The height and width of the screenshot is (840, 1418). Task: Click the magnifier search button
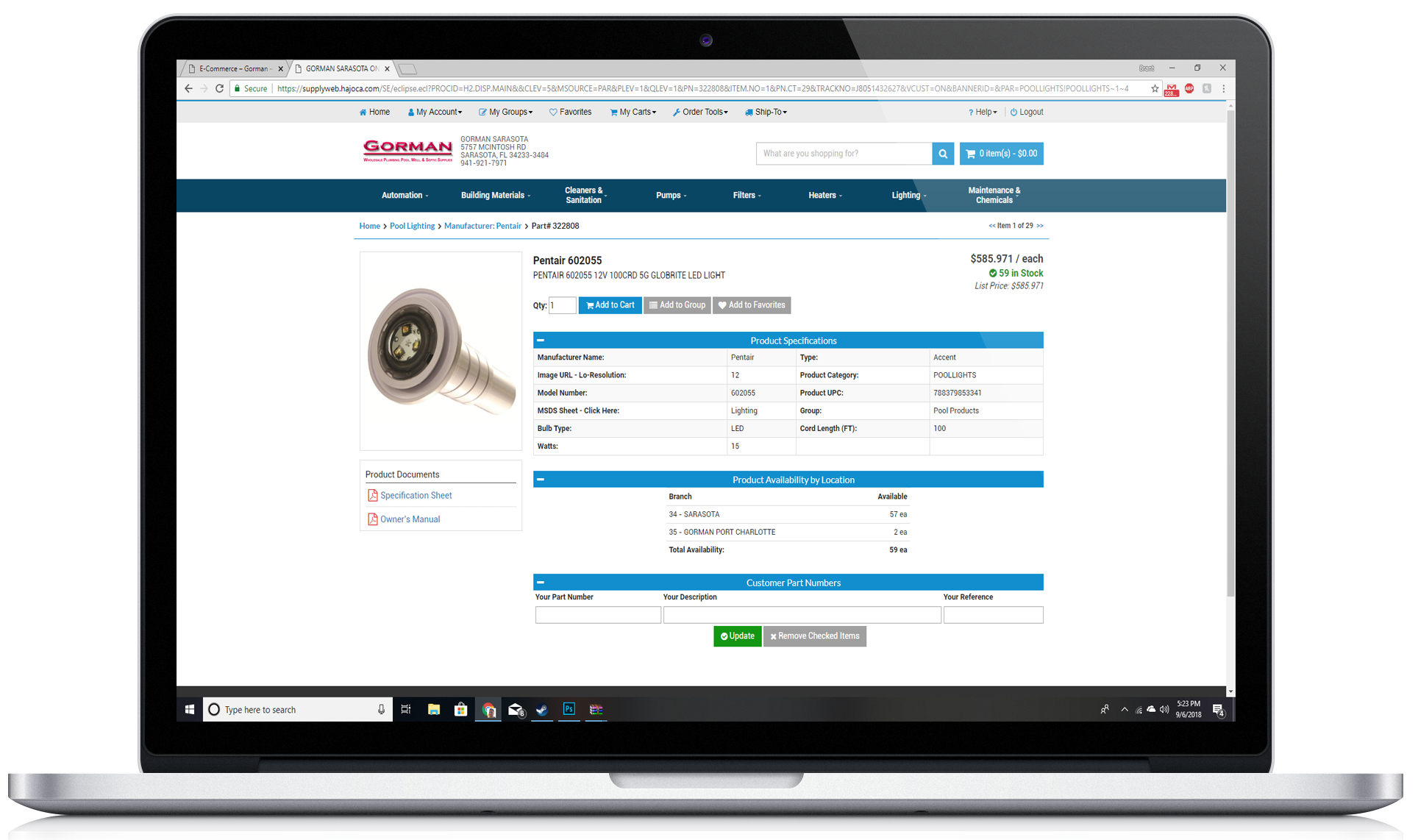(942, 154)
